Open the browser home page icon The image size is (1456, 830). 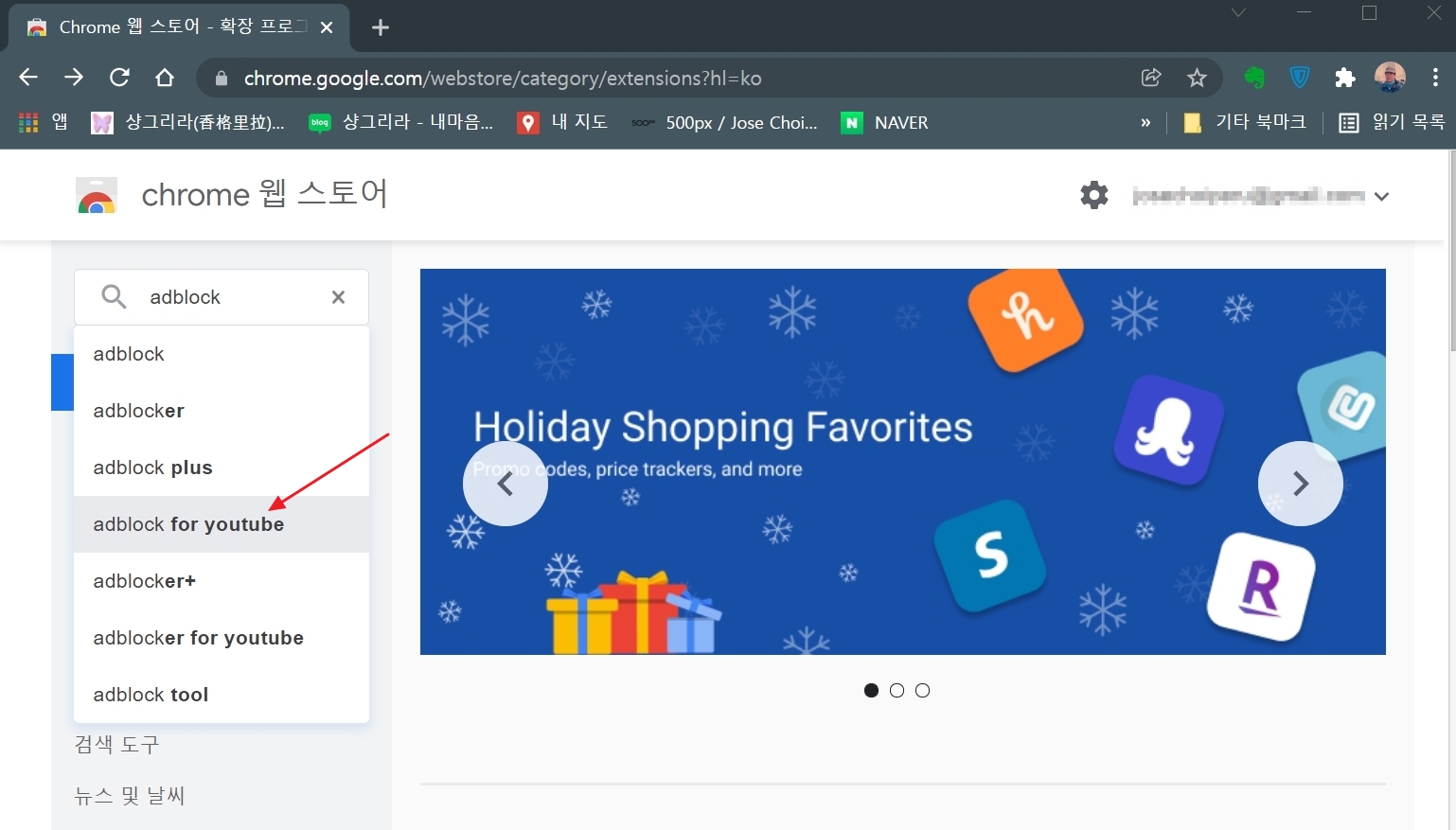[165, 78]
